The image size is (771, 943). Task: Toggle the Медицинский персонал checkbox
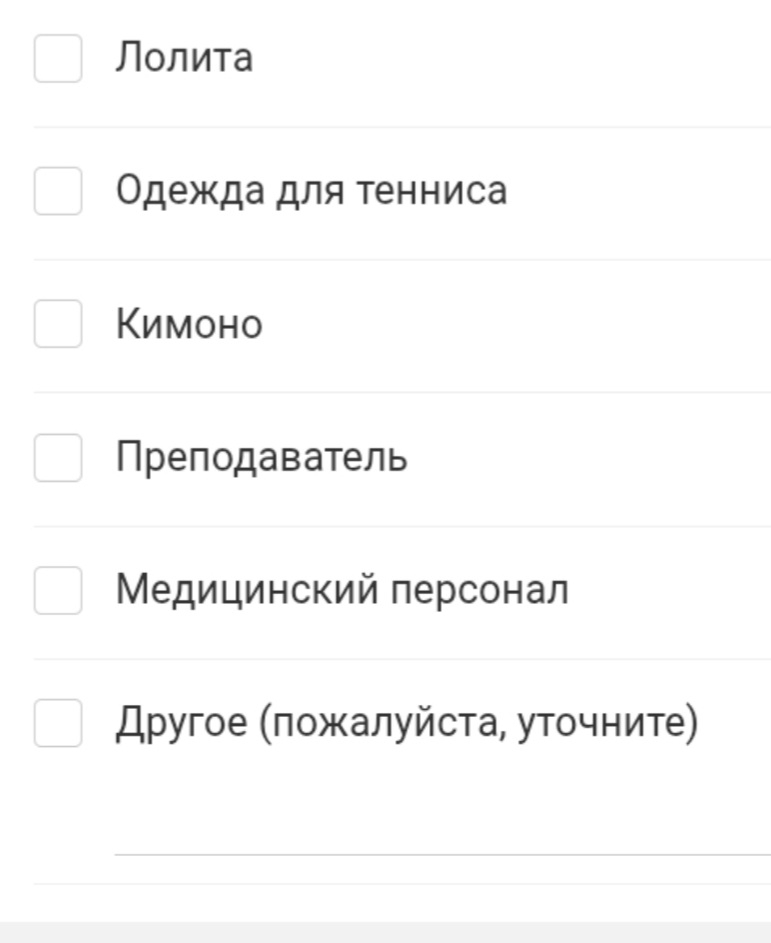click(x=58, y=590)
